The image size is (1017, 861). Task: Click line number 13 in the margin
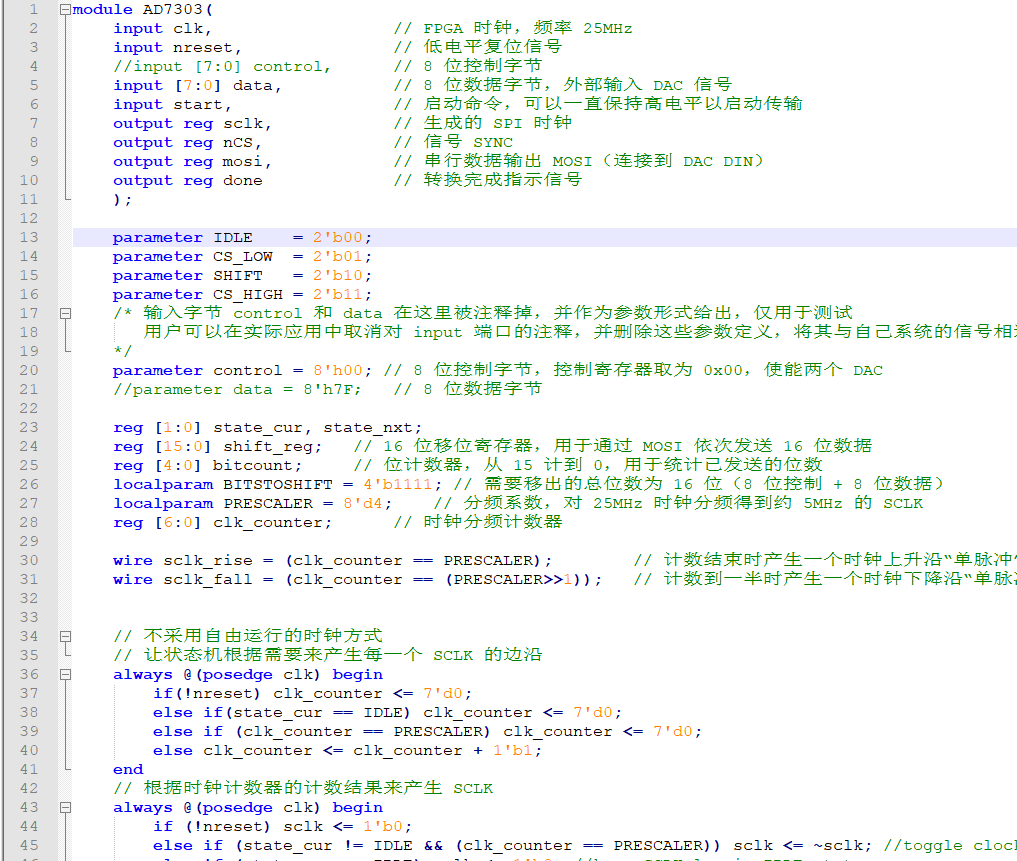tap(29, 237)
